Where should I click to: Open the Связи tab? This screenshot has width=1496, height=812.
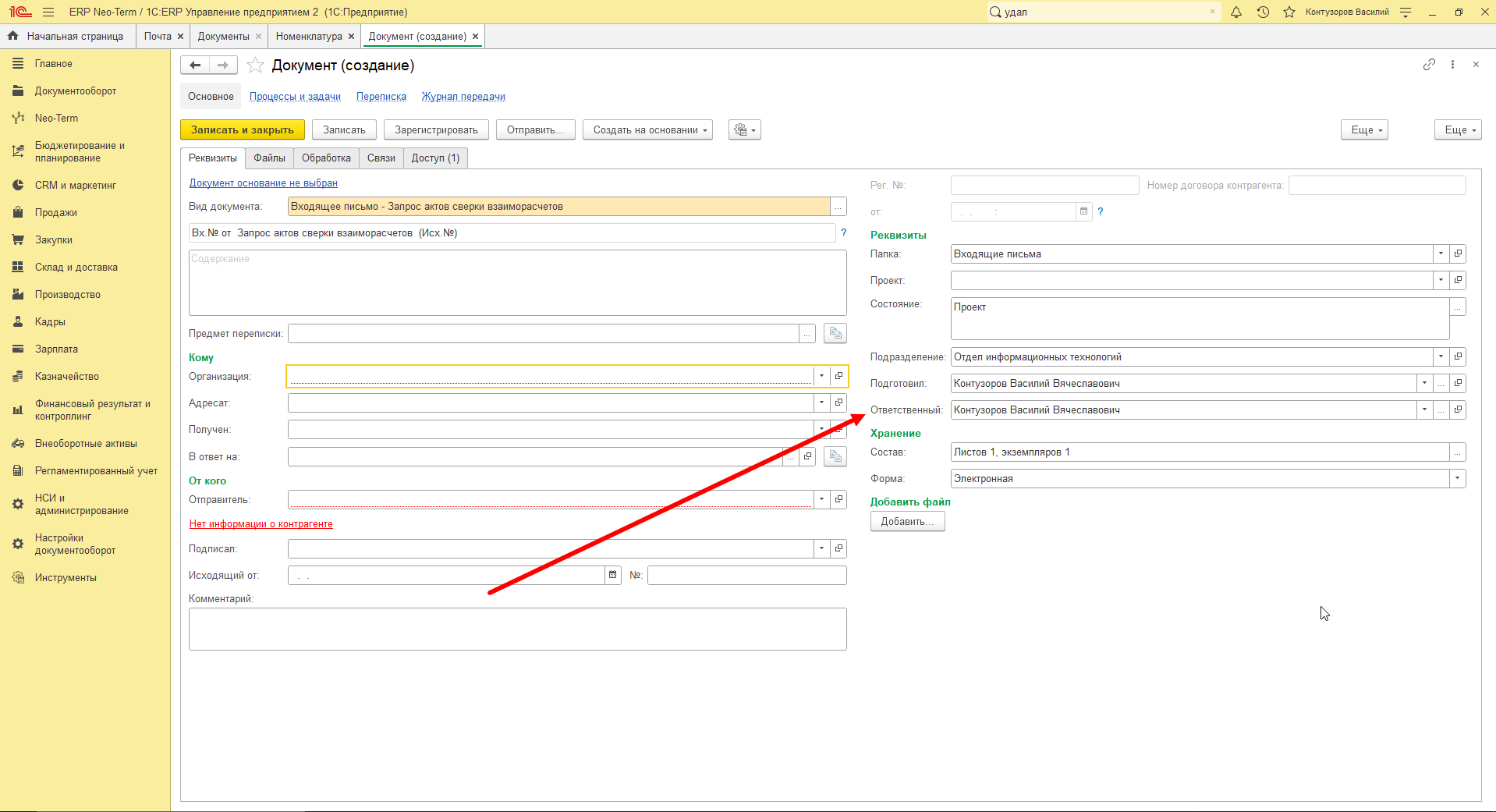coord(381,158)
